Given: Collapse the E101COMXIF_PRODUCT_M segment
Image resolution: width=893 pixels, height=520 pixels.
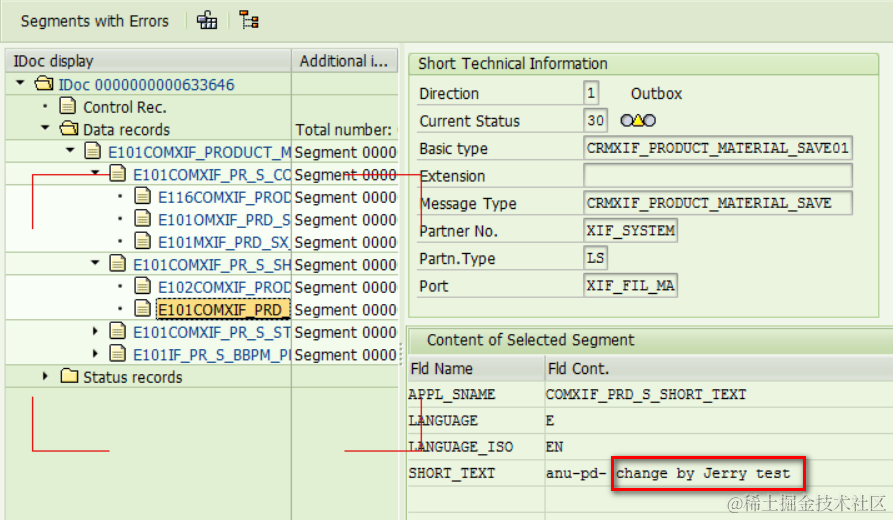Looking at the screenshot, I should click(70, 151).
